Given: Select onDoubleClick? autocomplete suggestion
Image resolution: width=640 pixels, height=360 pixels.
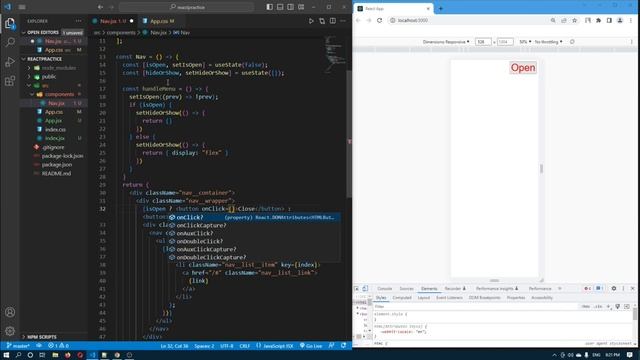Looking at the screenshot, I should [x=254, y=241].
